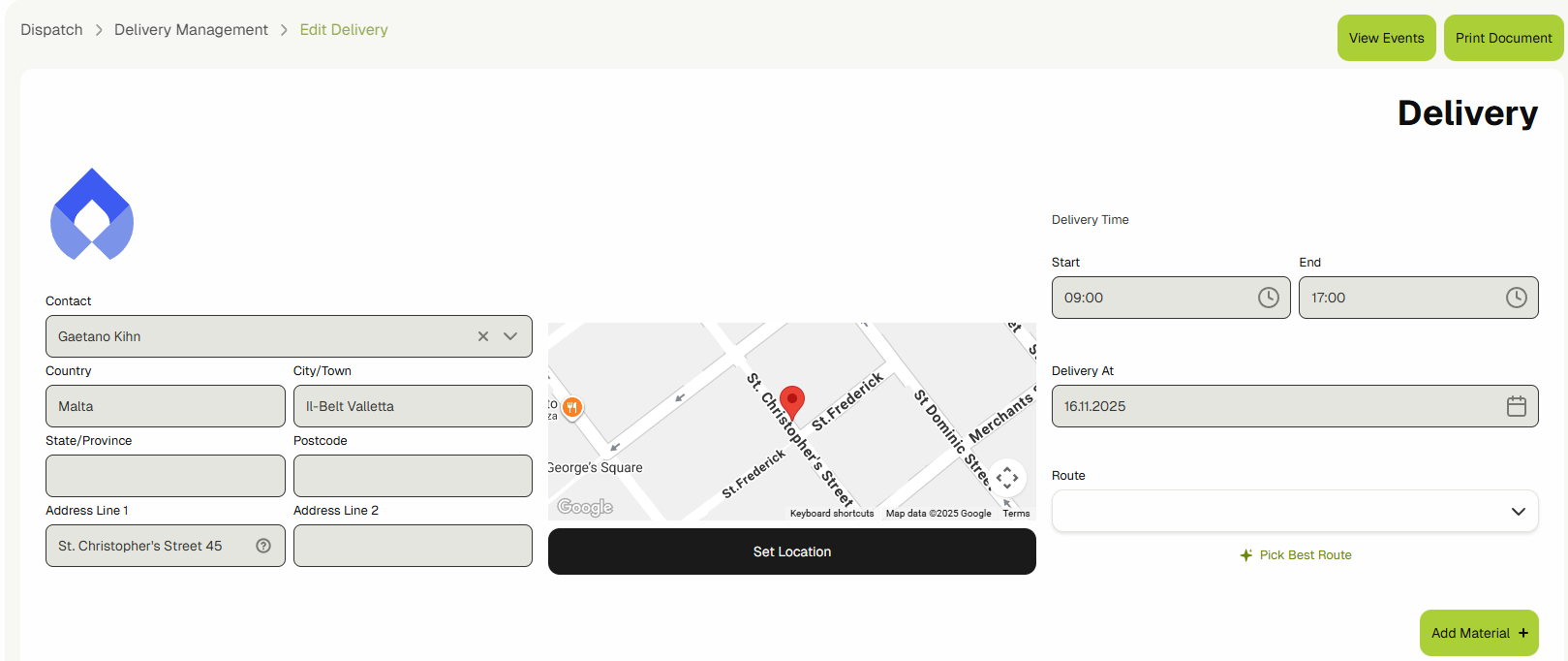Viewport: 1568px width, 661px height.
Task: Expand the Contact dropdown chevron
Action: pyautogui.click(x=510, y=336)
